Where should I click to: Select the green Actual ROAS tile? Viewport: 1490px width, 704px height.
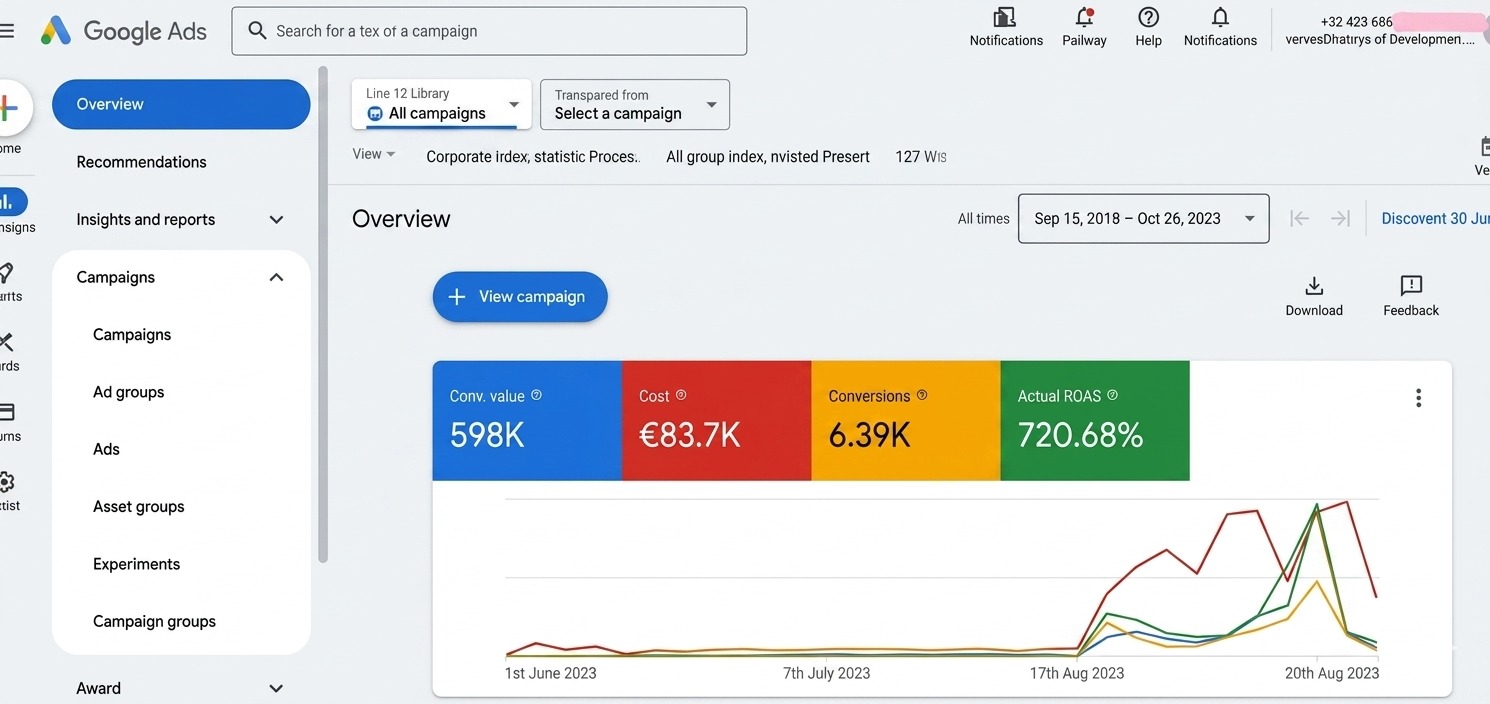tap(1095, 420)
